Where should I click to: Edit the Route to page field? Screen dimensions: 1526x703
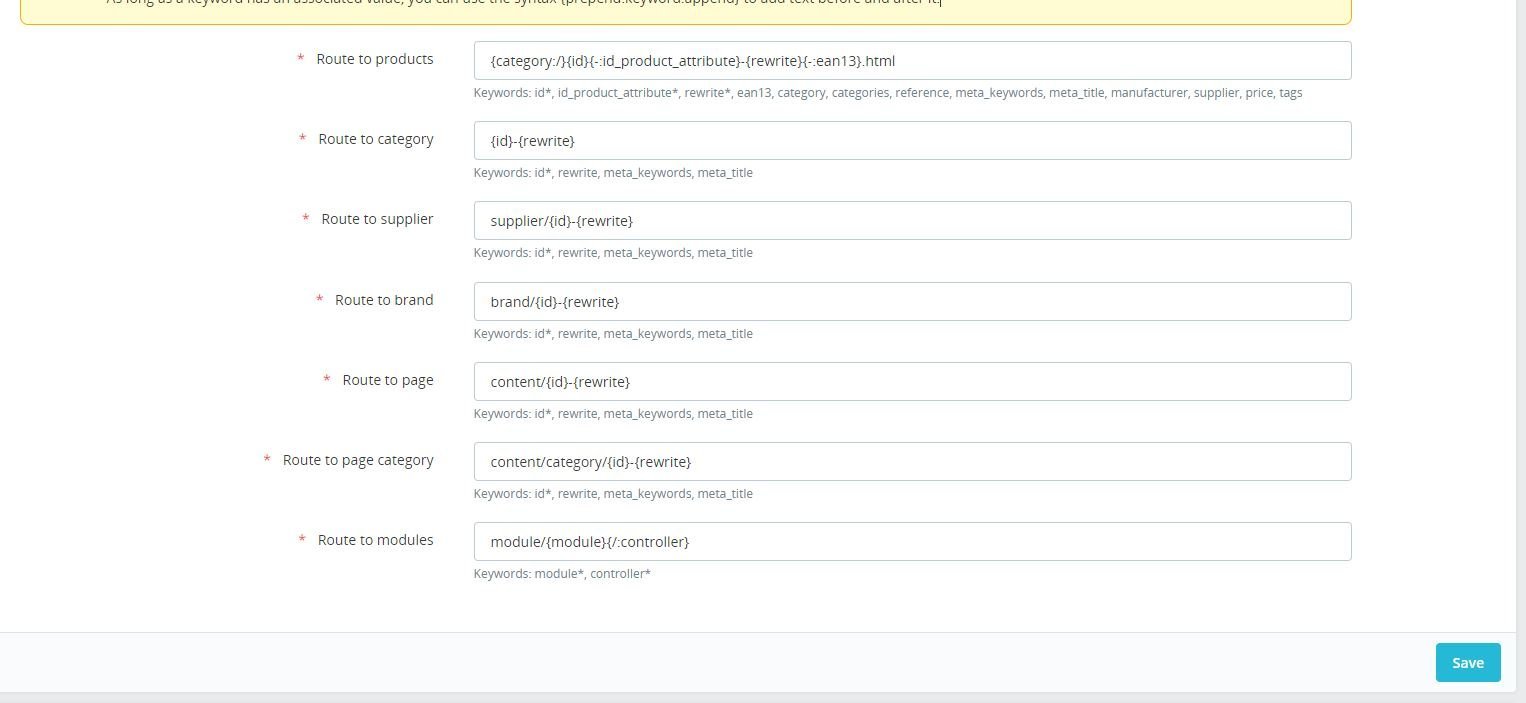coord(912,381)
